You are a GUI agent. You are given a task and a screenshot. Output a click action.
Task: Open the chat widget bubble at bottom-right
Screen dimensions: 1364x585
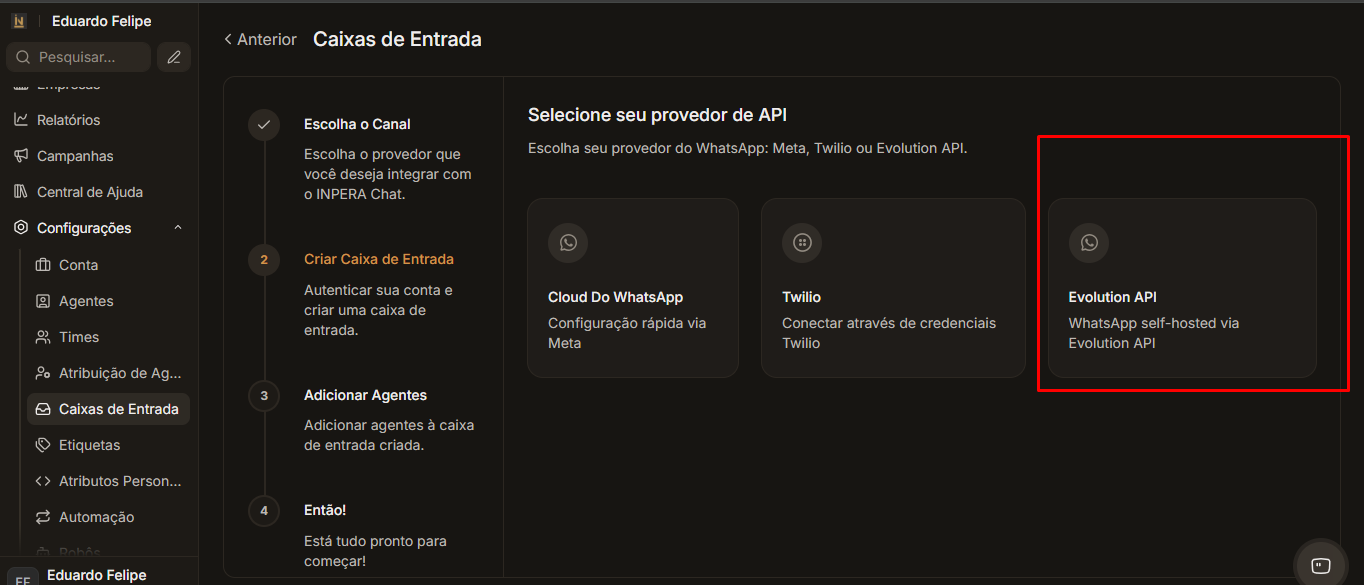1321,565
